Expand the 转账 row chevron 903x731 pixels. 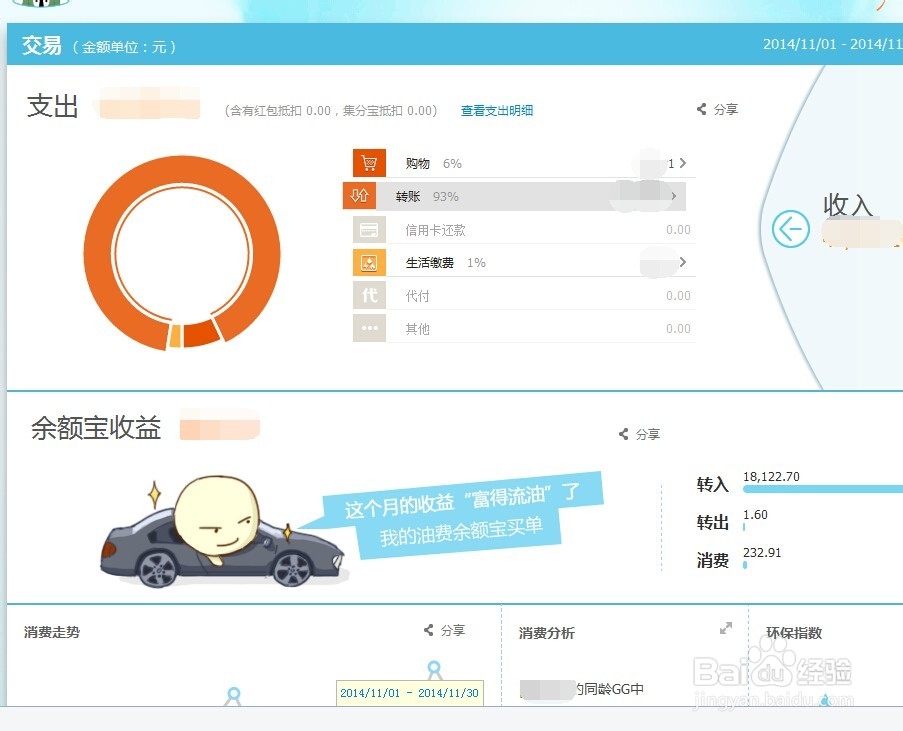pos(674,196)
